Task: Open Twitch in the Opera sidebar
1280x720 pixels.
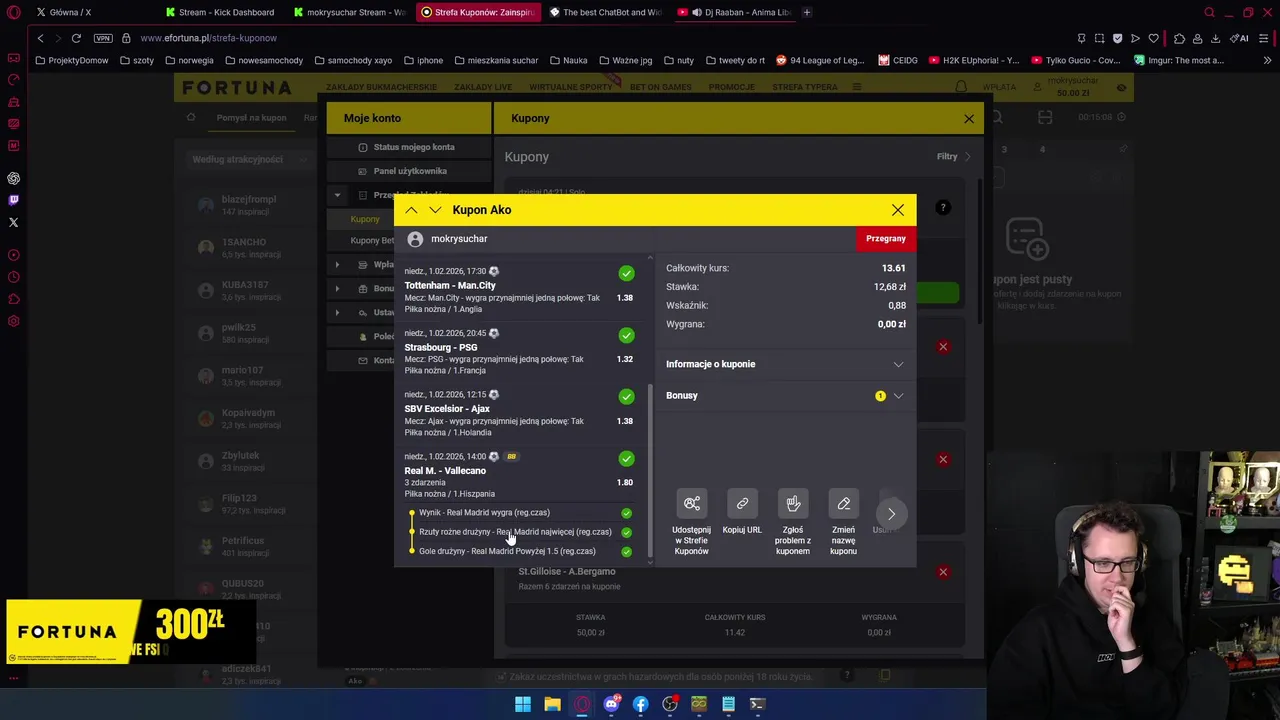Action: pos(13,200)
